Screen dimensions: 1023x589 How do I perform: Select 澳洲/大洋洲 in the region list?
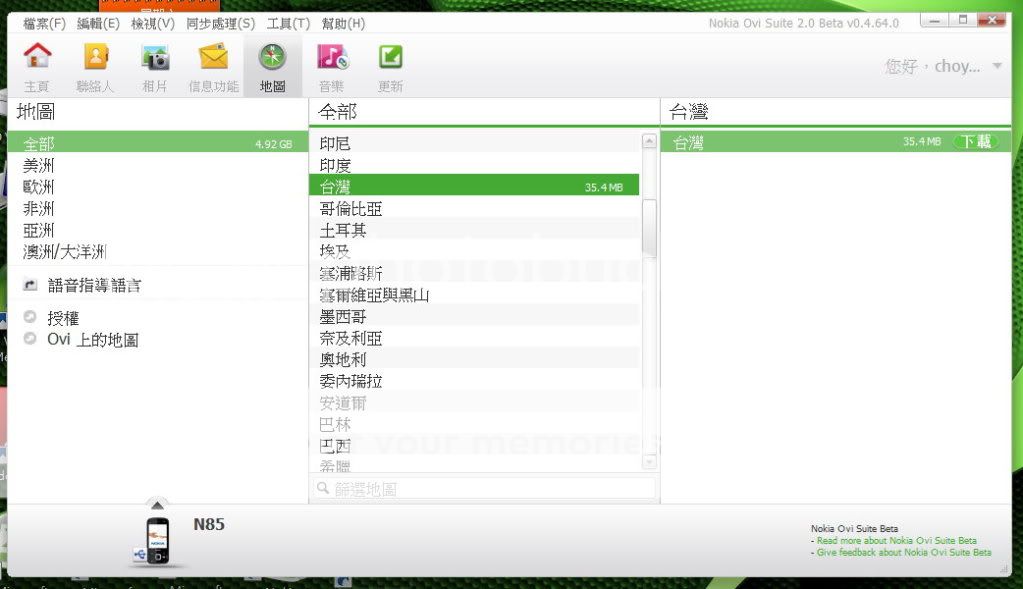point(157,251)
